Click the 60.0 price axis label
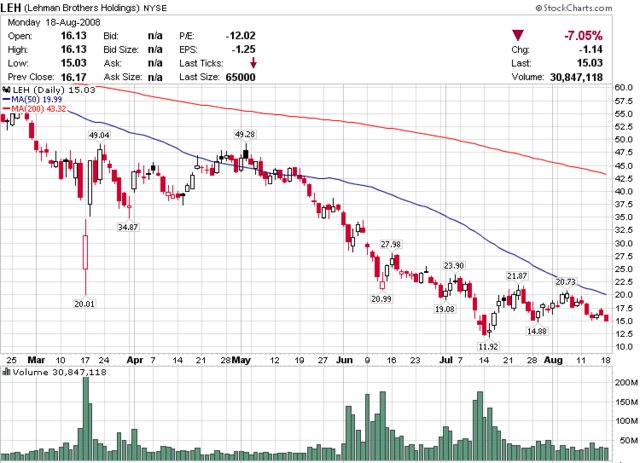Image resolution: width=640 pixels, height=463 pixels. point(624,87)
